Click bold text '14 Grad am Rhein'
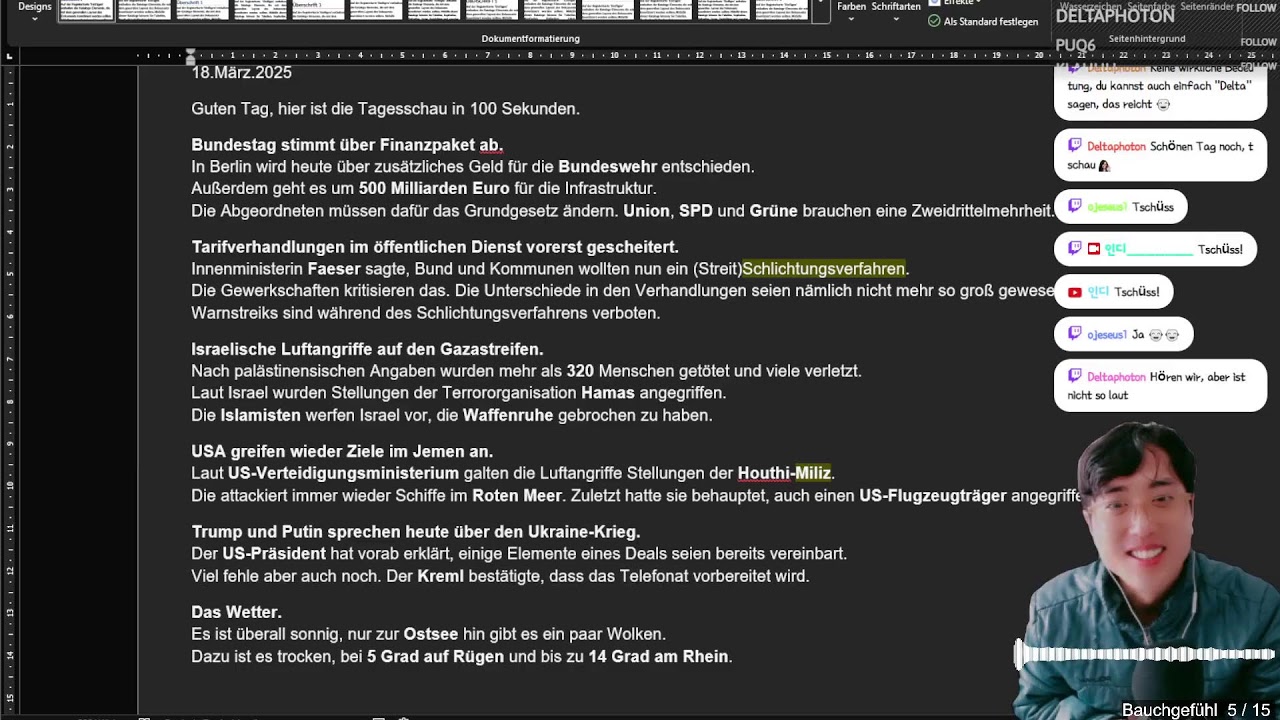The image size is (1280, 720). tap(658, 657)
